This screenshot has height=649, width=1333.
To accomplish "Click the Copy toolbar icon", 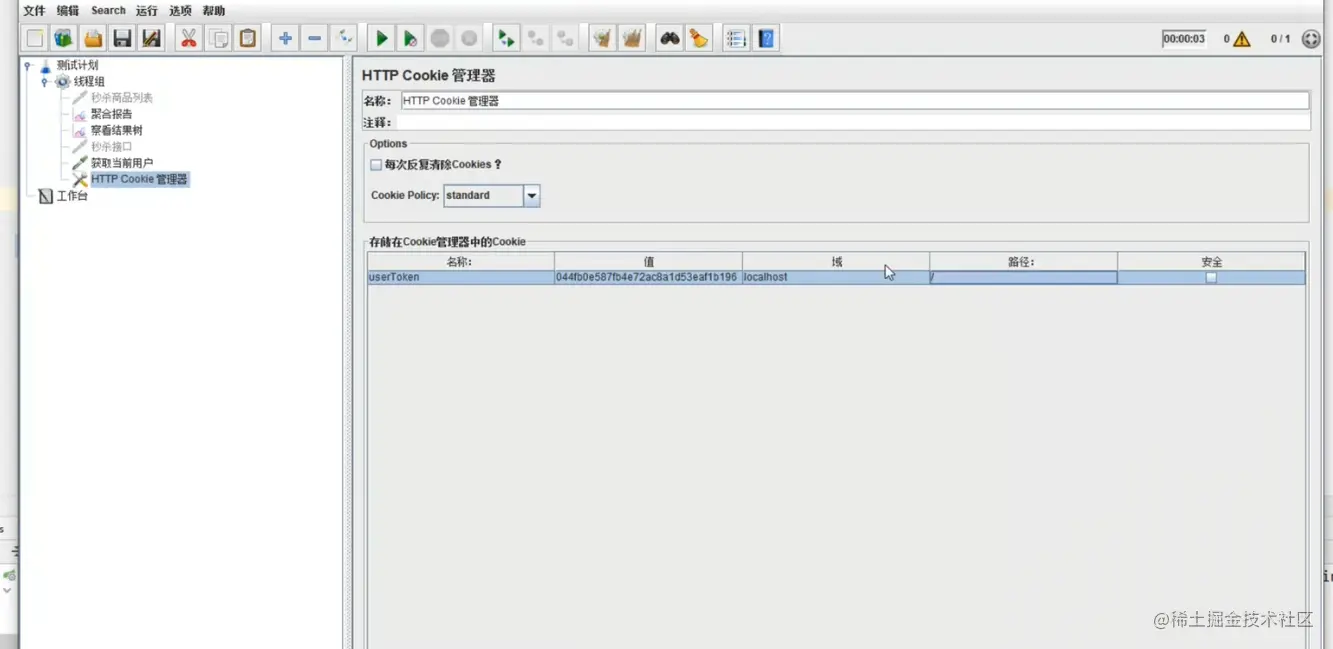I will click(218, 39).
